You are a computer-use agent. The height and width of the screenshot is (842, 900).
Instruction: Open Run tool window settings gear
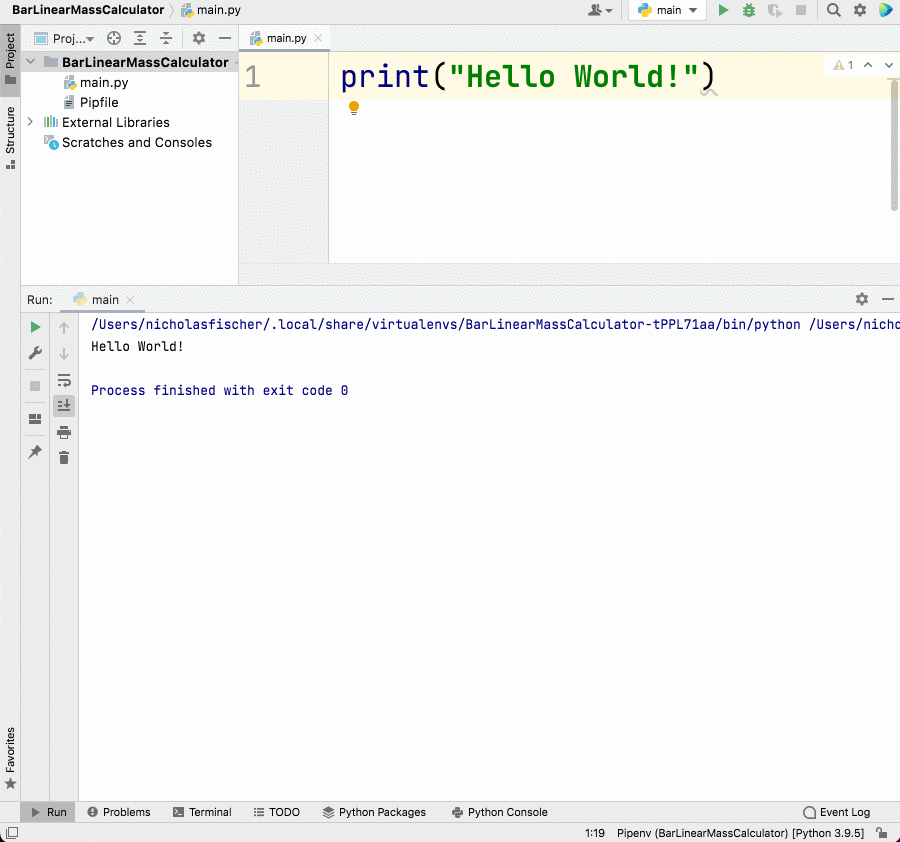point(861,299)
